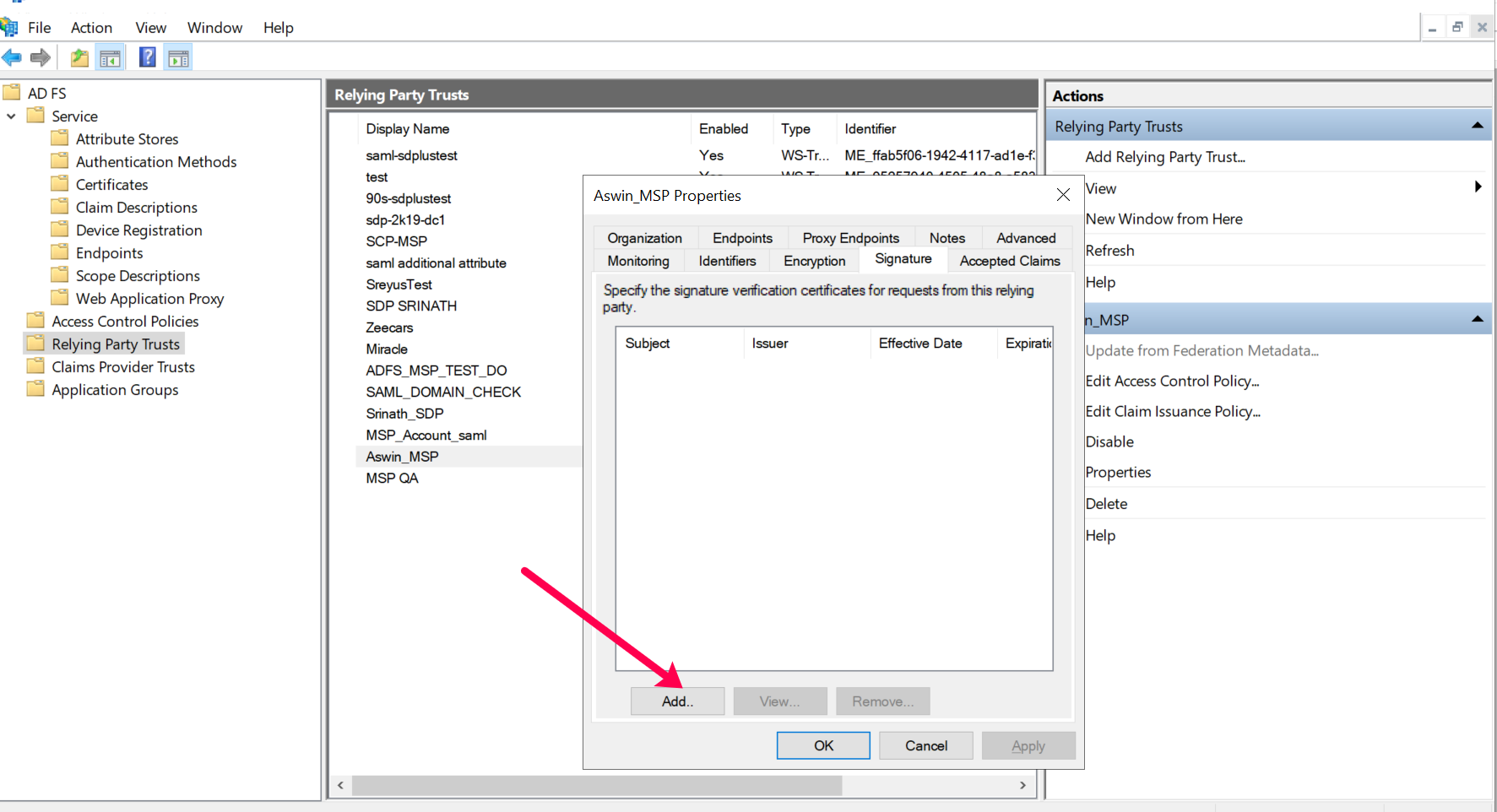Image resolution: width=1497 pixels, height=812 pixels.
Task: Collapse the Relying Party Trusts actions section
Action: (1477, 126)
